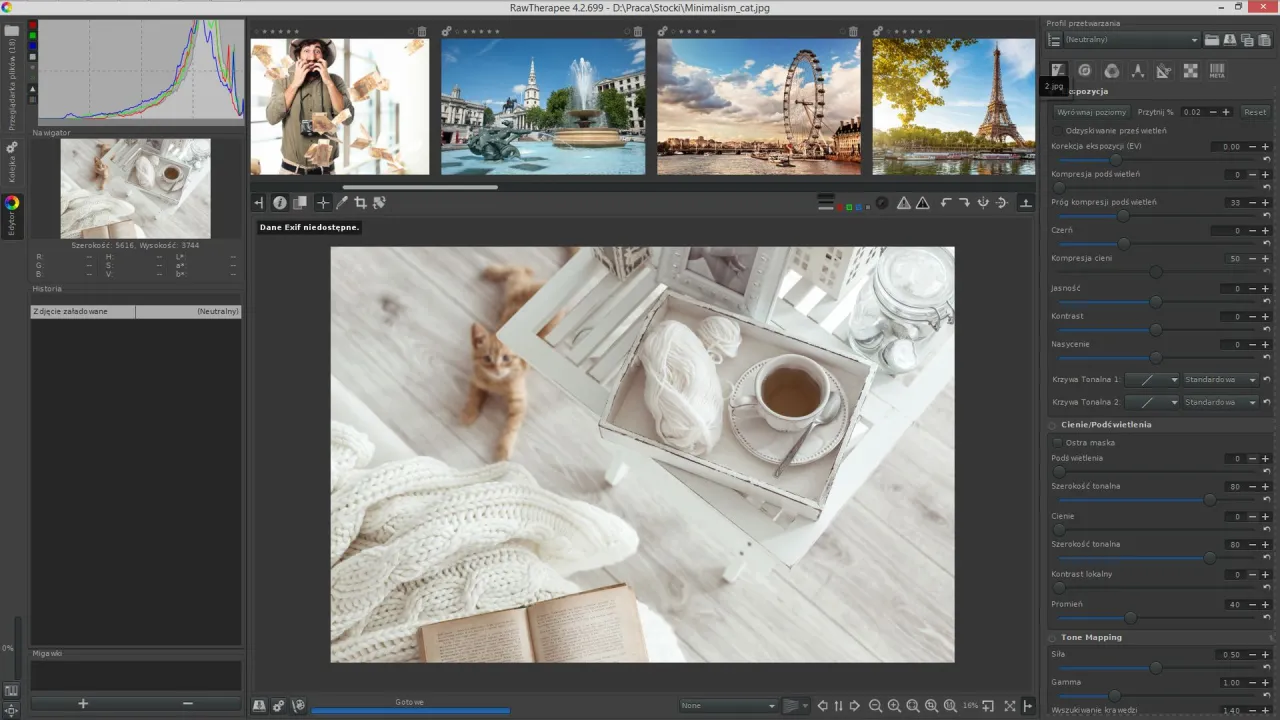Select the Crop tool
1280x720 pixels.
360,202
